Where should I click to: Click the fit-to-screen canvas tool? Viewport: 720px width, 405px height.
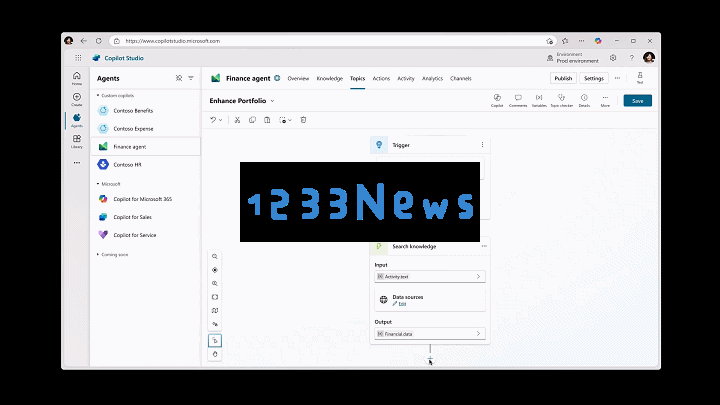pyautogui.click(x=214, y=297)
